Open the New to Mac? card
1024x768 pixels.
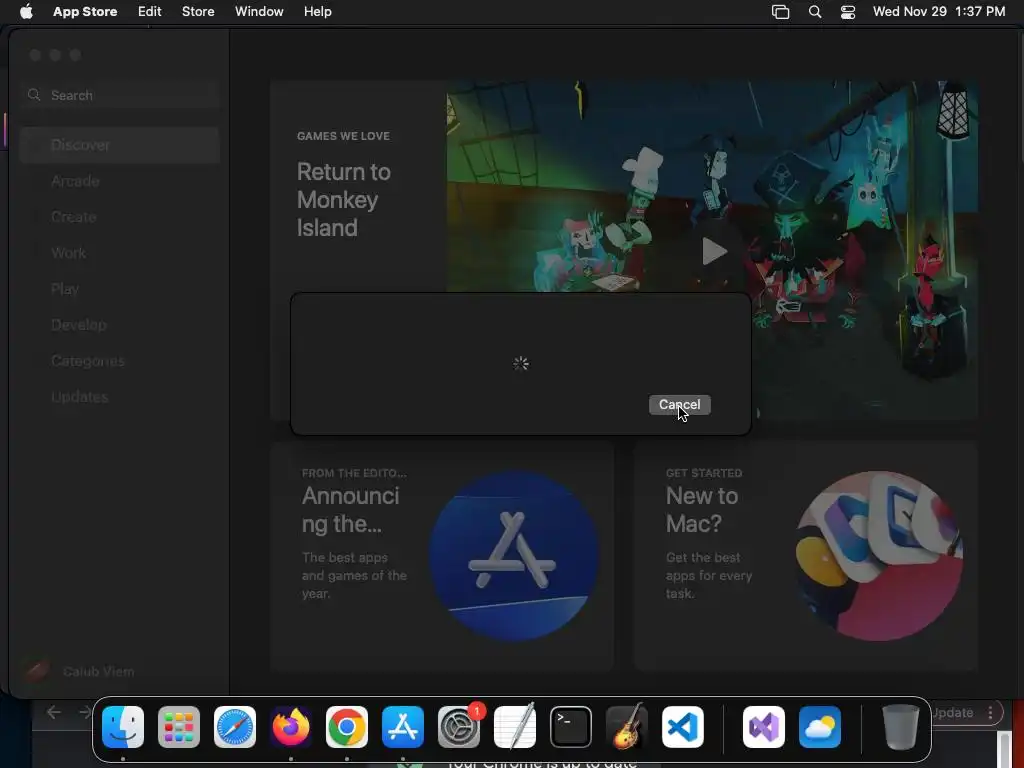(x=805, y=556)
